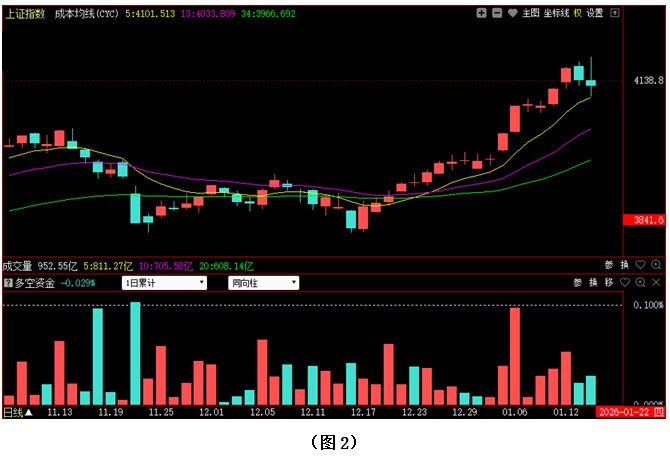Click 移 button in 多空资金 panel
Screen dimensions: 670x462
click(x=609, y=283)
